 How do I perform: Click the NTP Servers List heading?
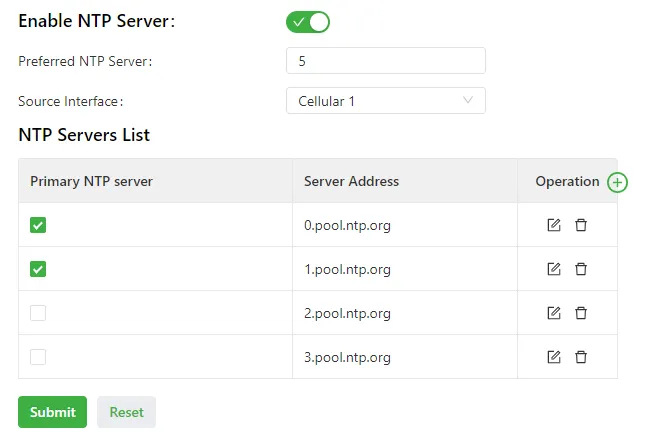(84, 135)
